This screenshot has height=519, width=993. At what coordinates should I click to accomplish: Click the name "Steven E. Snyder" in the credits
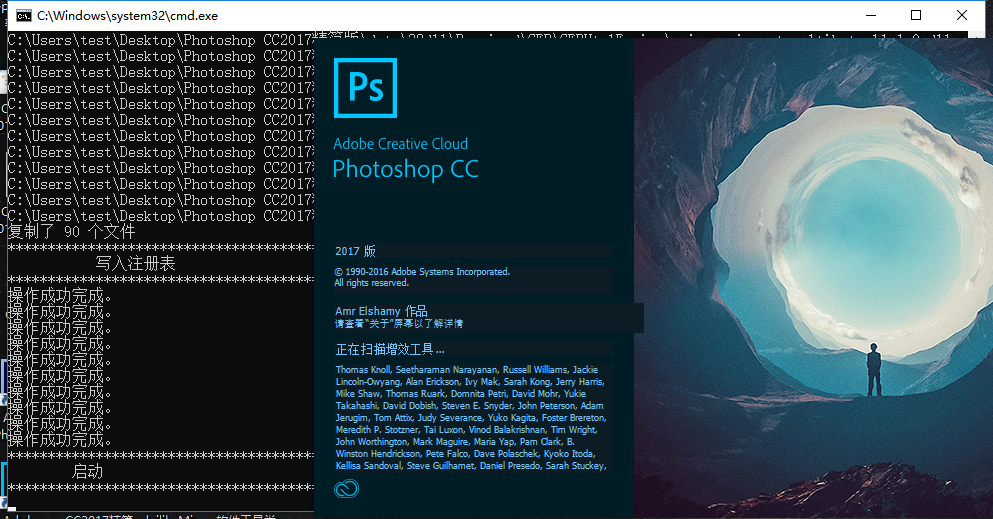coord(477,406)
